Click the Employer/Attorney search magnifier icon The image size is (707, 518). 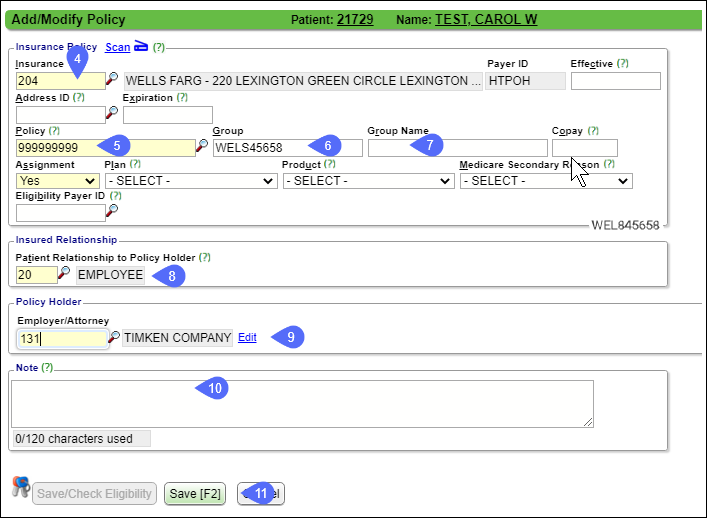tap(114, 338)
